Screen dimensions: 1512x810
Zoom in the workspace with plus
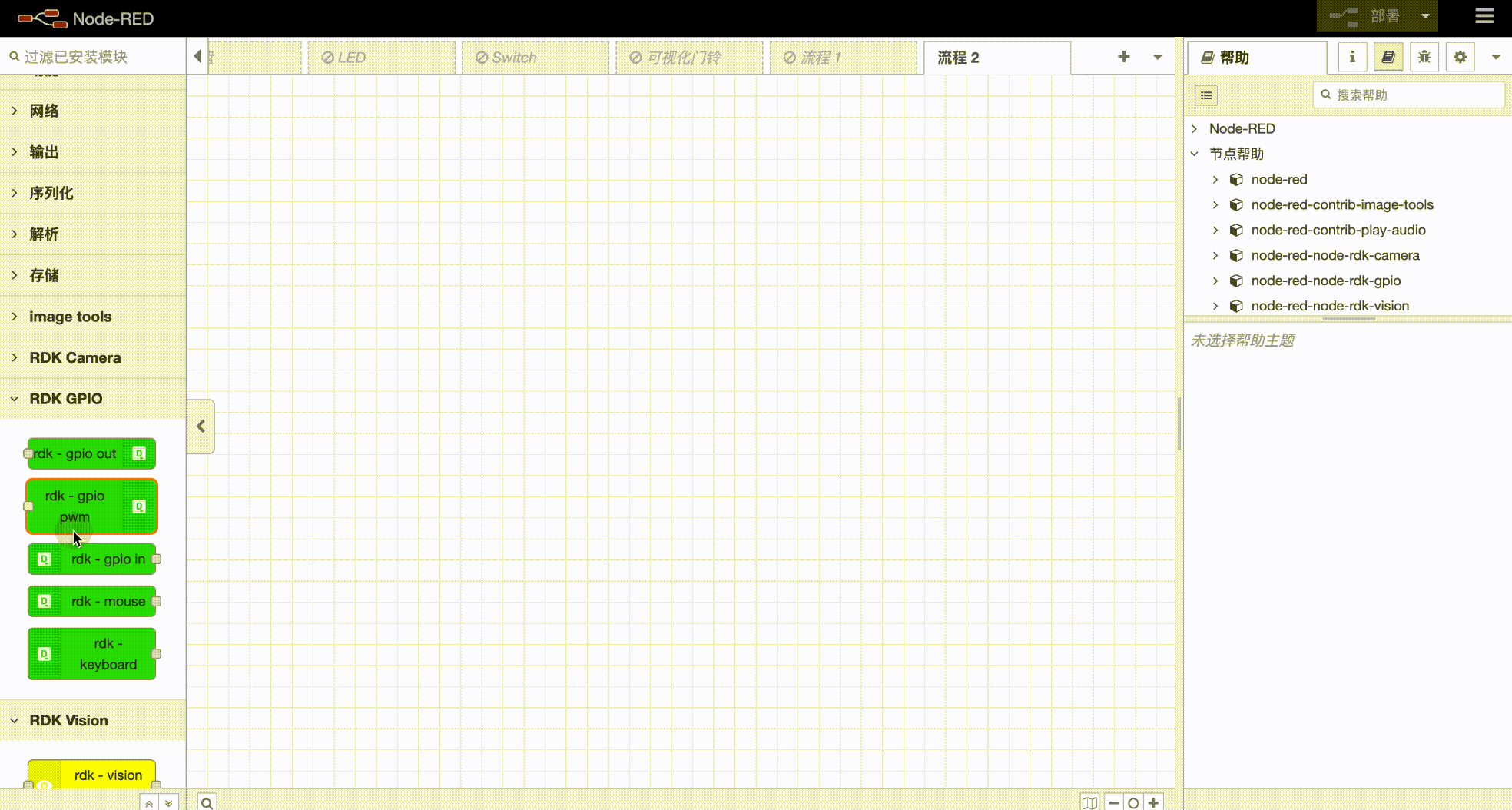[x=1153, y=803]
